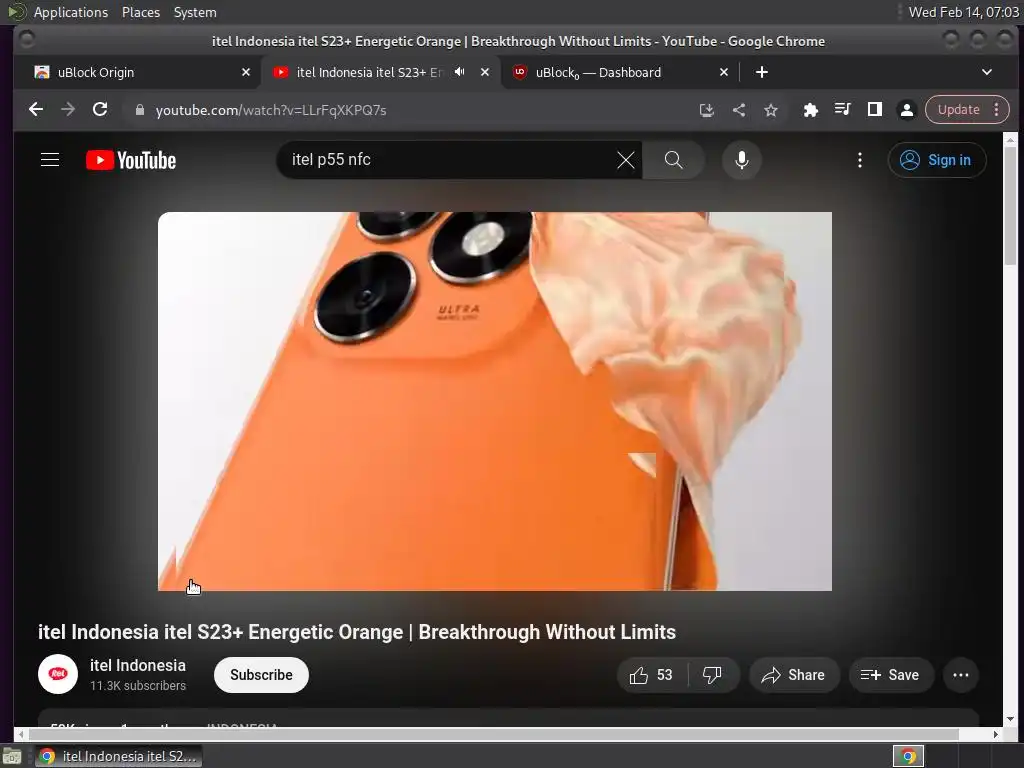Image resolution: width=1024 pixels, height=768 pixels.
Task: Open the Places menu
Action: coord(141,12)
